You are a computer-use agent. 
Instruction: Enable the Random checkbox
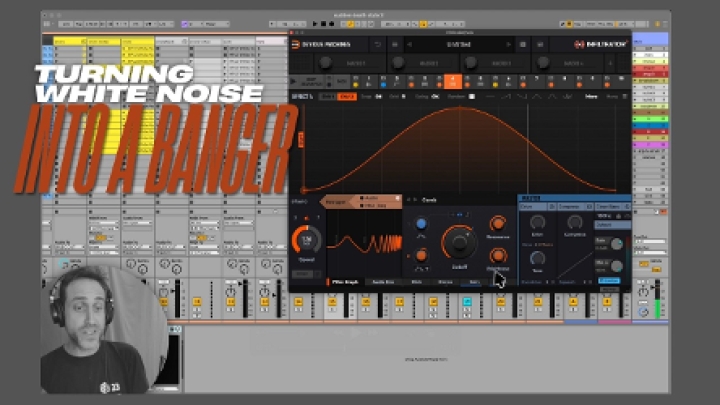tap(472, 96)
